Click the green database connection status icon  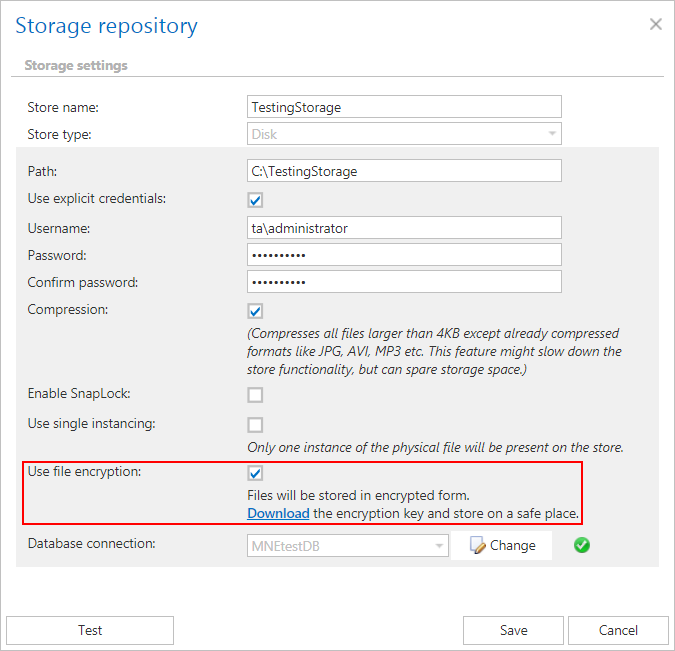tap(582, 546)
